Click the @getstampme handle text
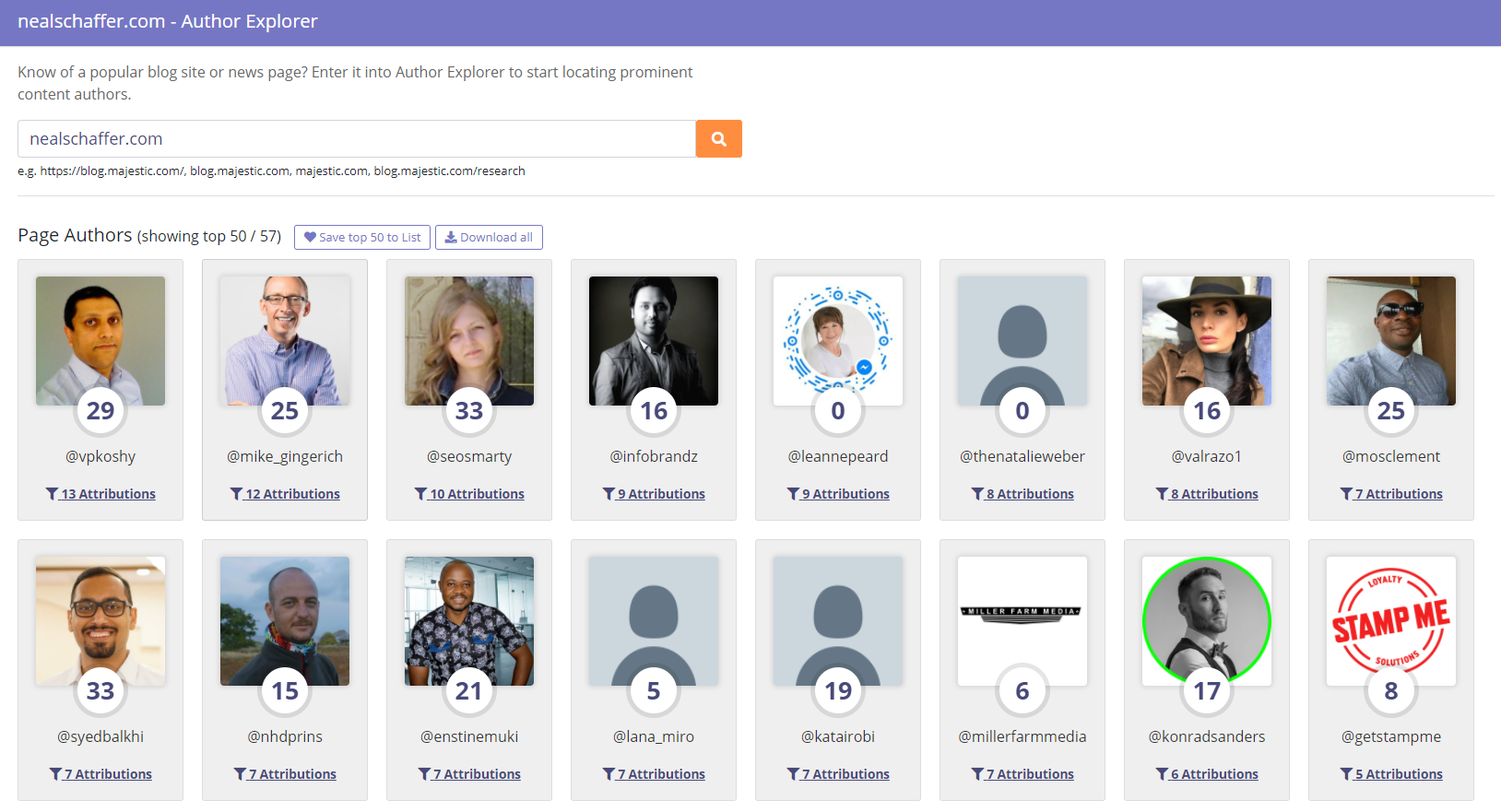 coord(1391,736)
